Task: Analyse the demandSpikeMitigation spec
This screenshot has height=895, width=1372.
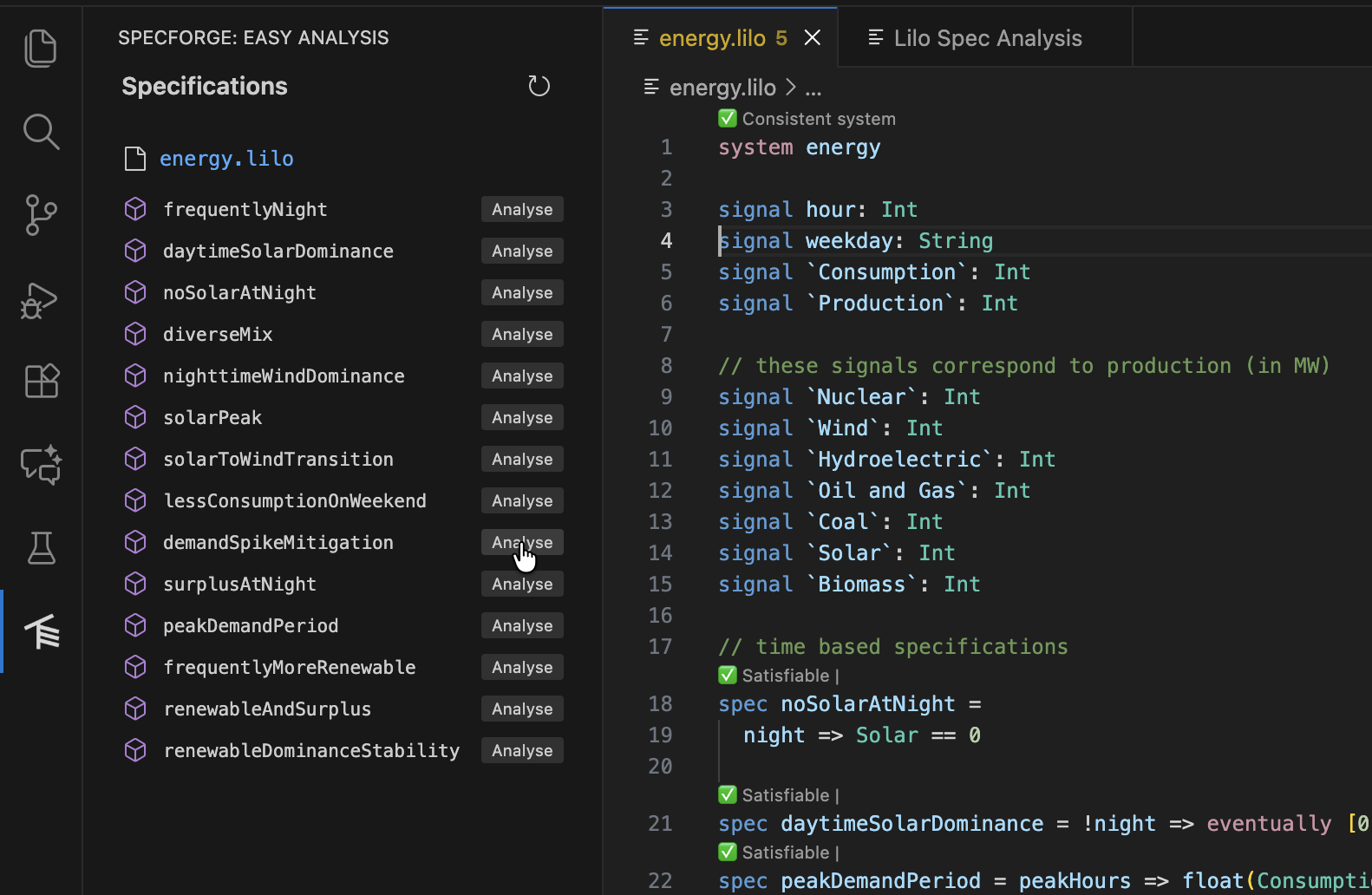Action: tap(522, 543)
